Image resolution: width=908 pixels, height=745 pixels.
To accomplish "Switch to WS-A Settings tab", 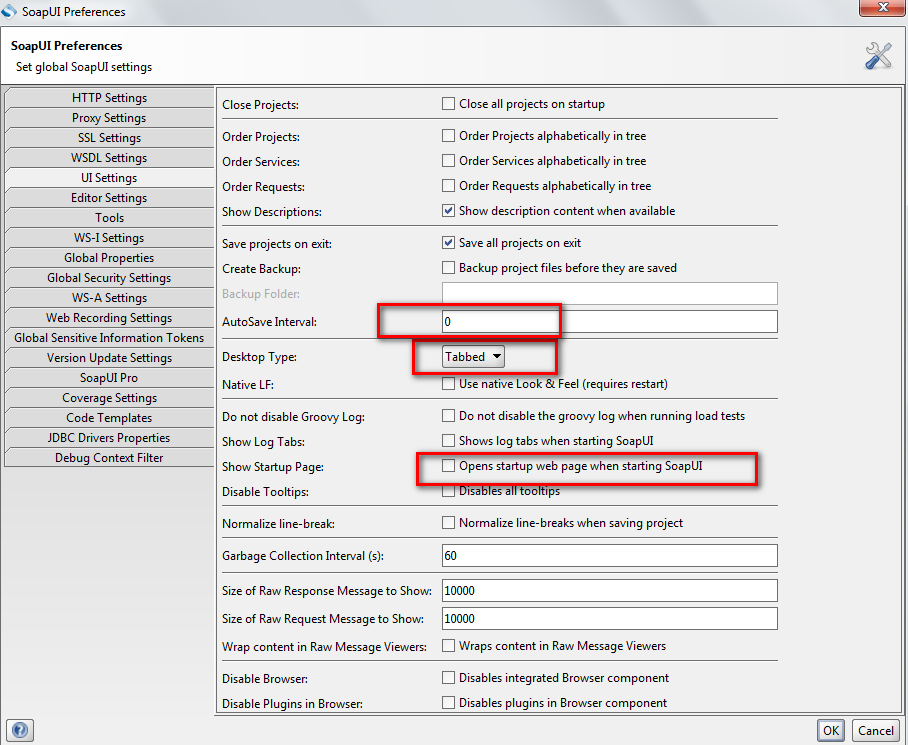I will (x=109, y=298).
